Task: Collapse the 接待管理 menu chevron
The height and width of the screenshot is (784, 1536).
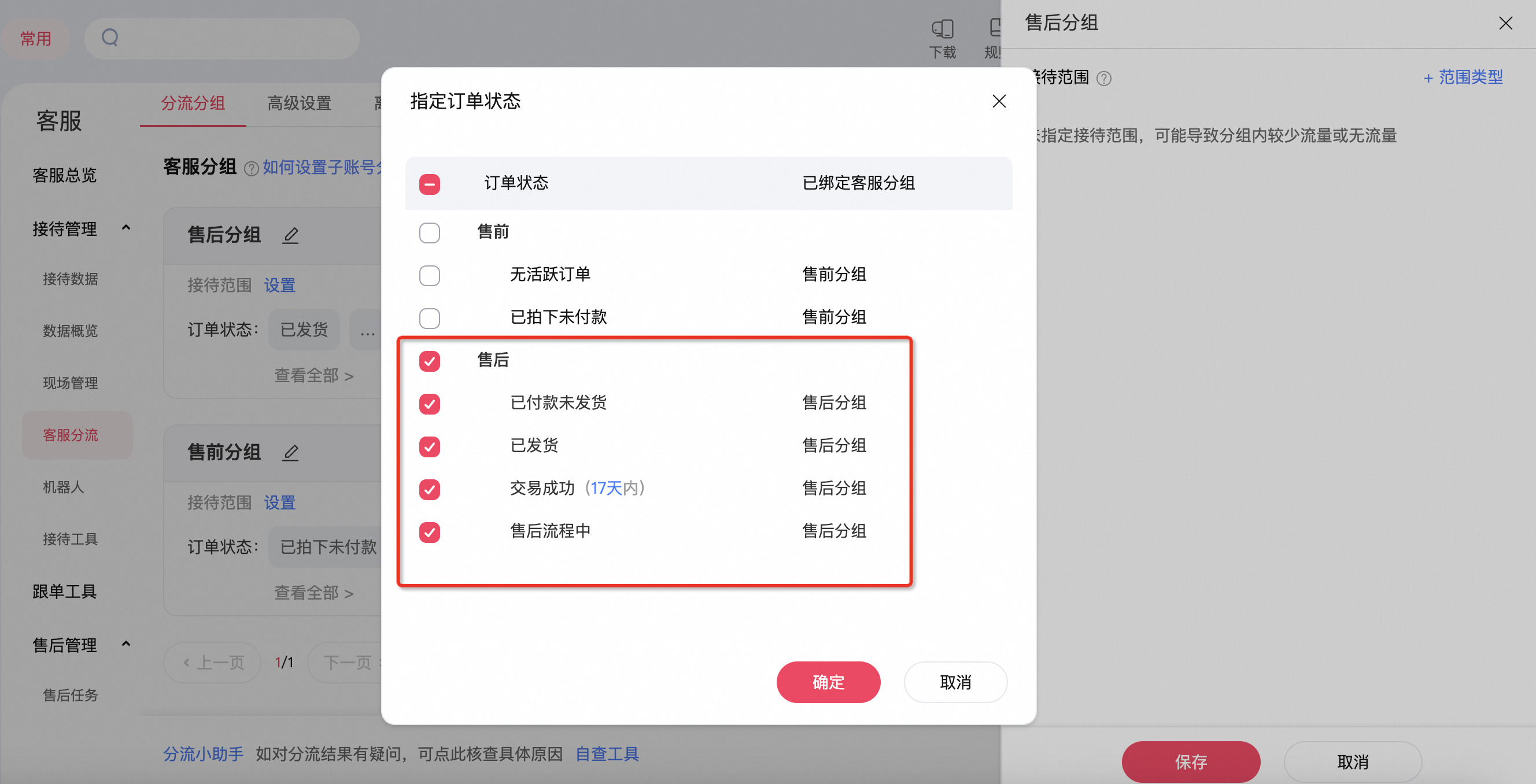Action: point(126,228)
